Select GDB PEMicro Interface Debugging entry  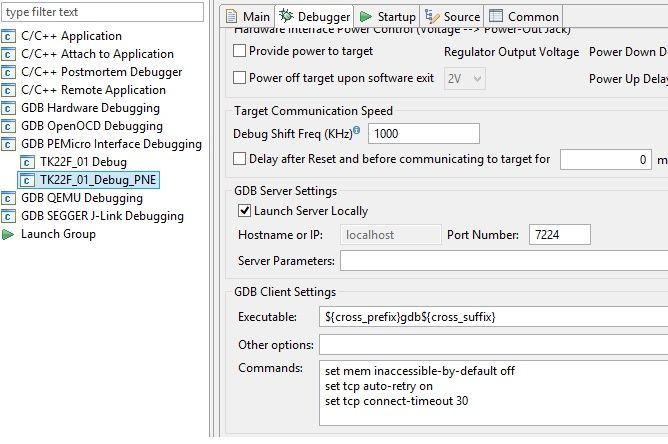[x=111, y=144]
